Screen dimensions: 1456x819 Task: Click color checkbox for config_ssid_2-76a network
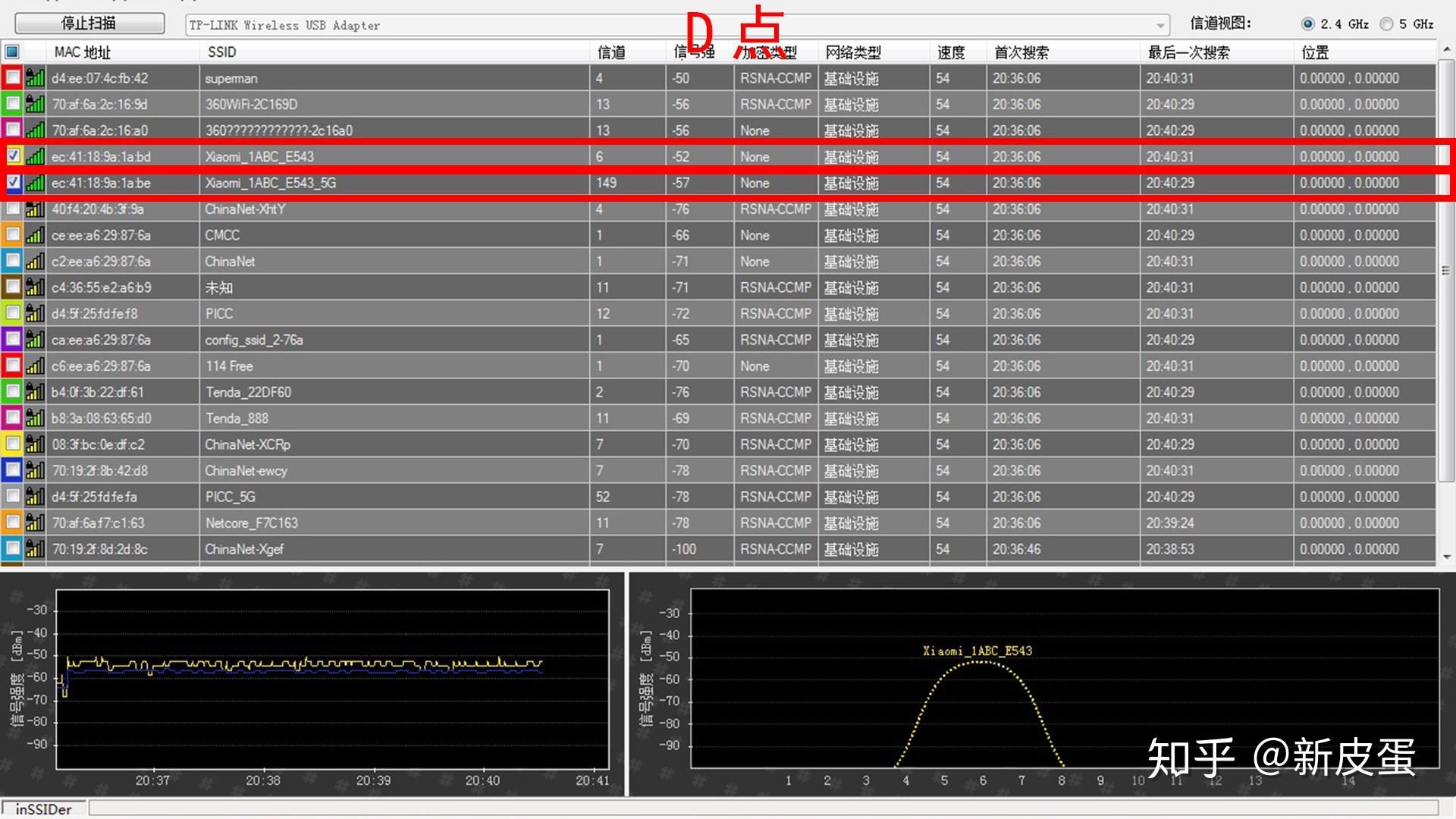(13, 339)
